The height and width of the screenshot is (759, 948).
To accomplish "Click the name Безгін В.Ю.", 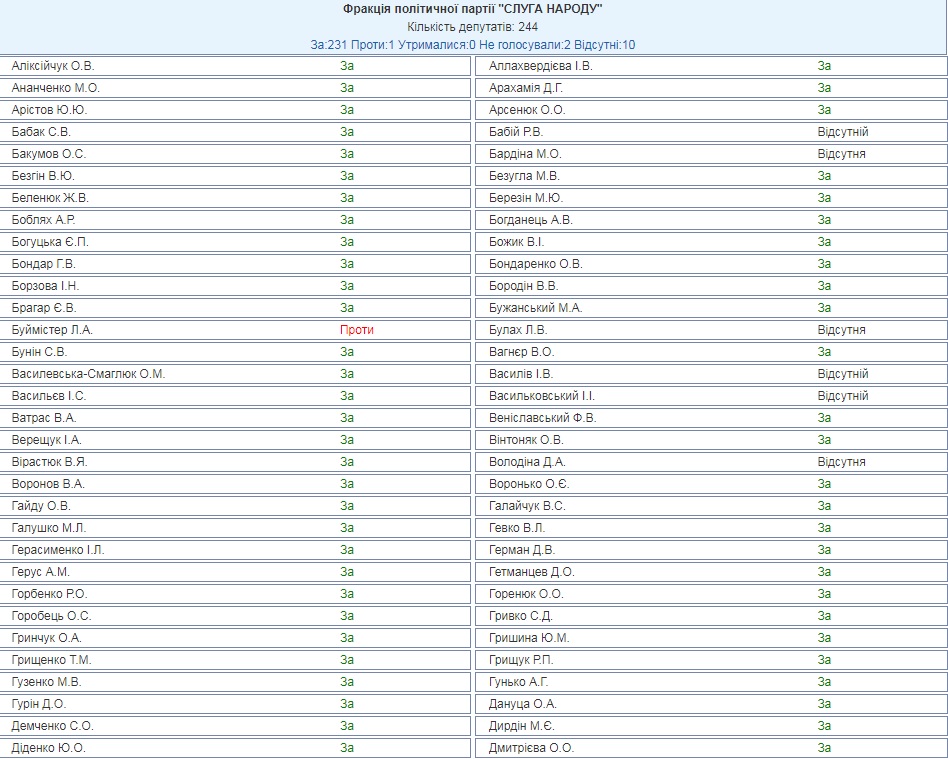I will tap(43, 176).
